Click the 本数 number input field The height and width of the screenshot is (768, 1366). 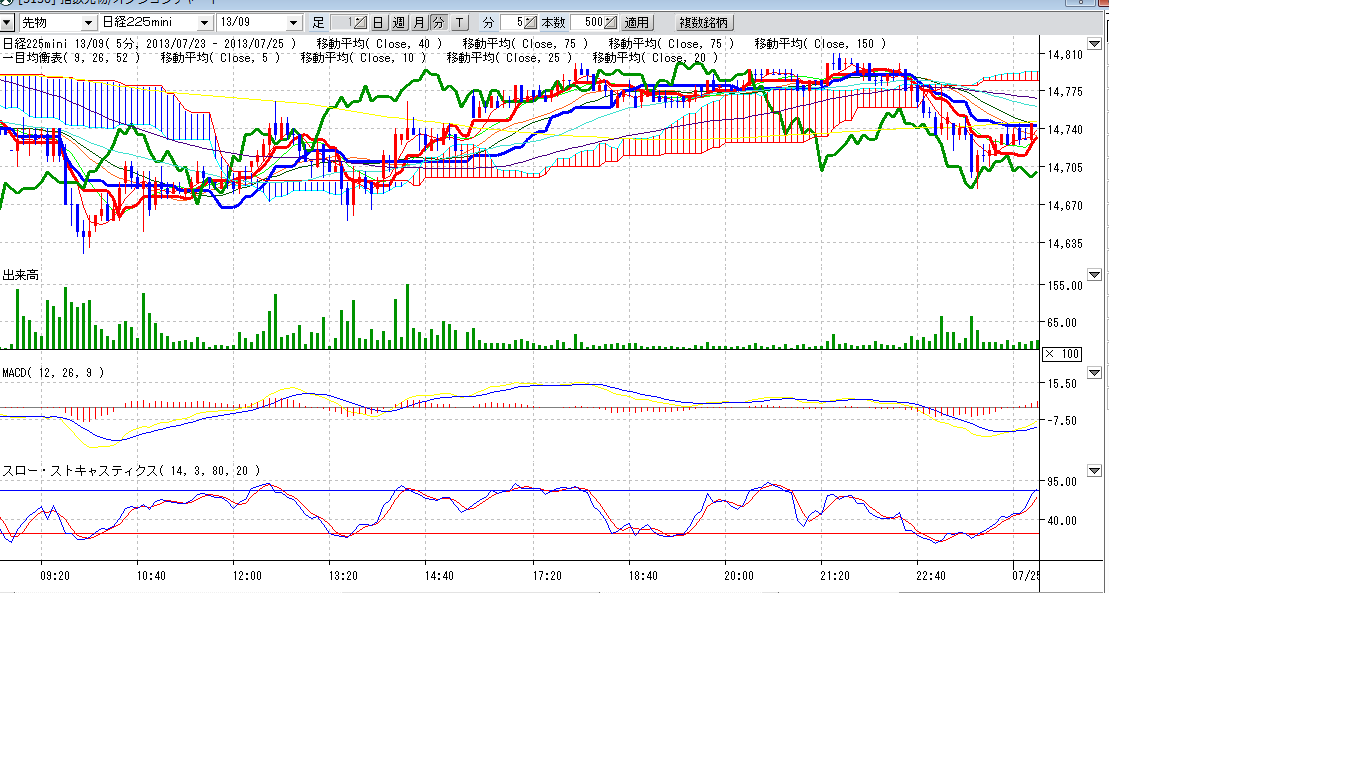click(587, 22)
